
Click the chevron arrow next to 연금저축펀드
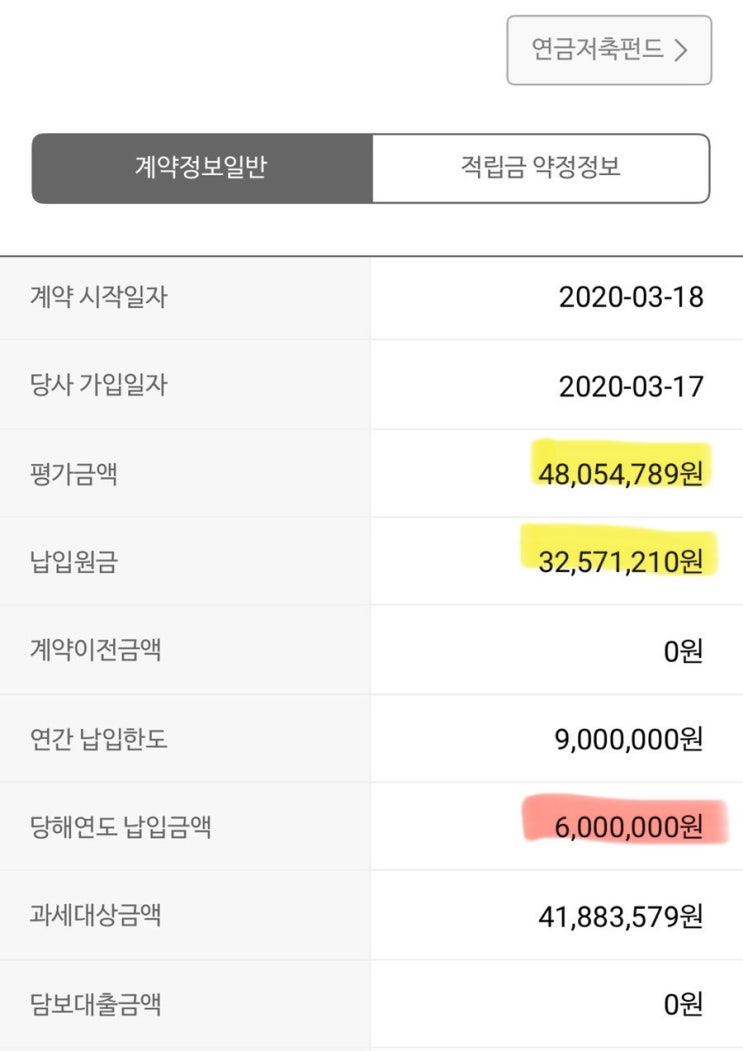click(681, 51)
